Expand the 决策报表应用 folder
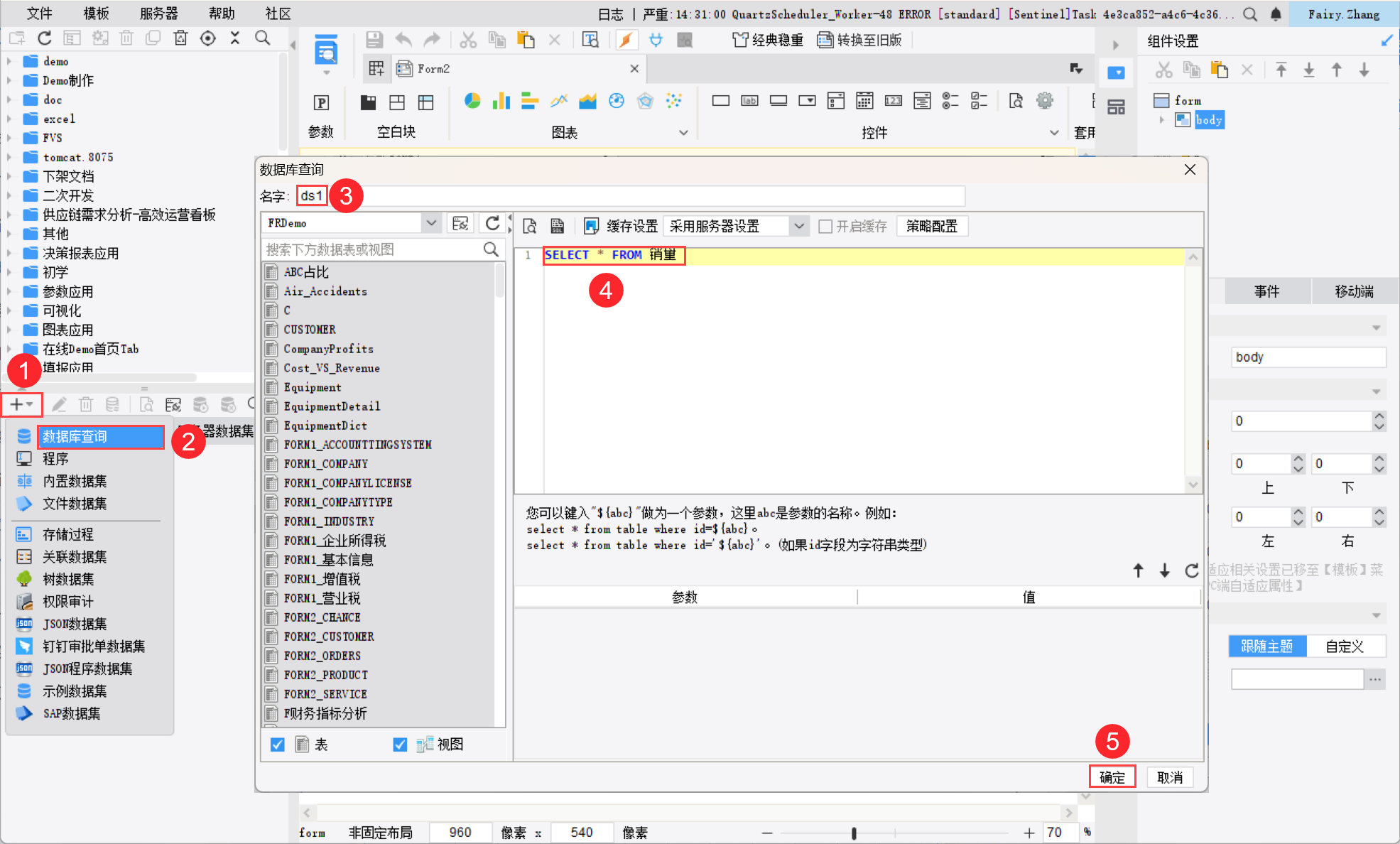1400x844 pixels. [9, 253]
